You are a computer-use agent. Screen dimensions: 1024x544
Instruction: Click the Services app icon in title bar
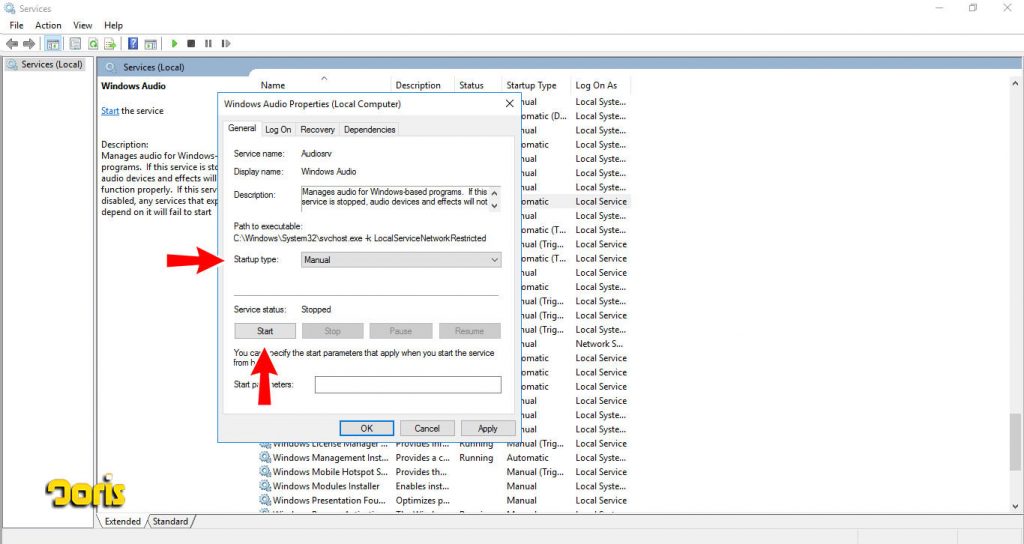[x=9, y=8]
